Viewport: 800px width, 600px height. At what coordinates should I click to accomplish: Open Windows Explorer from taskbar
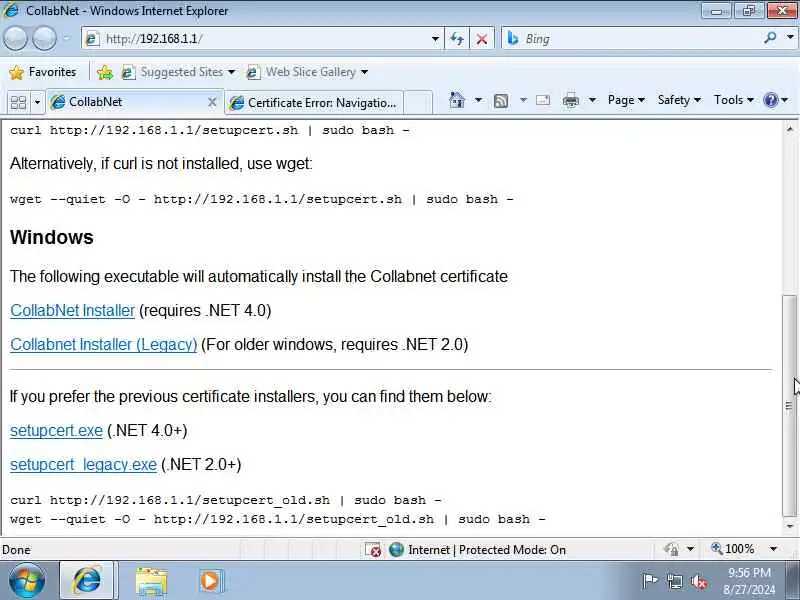[x=151, y=581]
